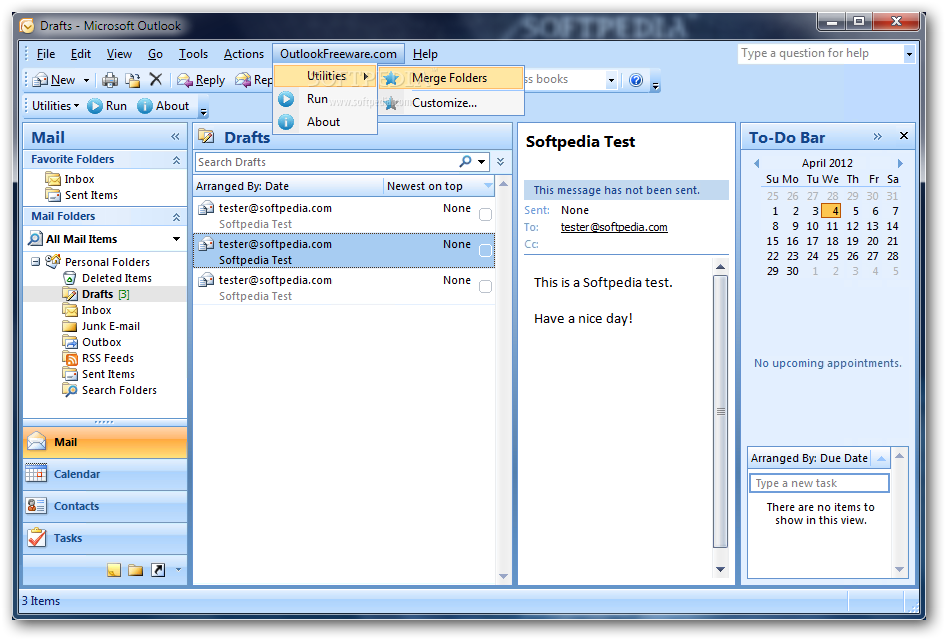Click Type a question for help box
The width and height of the screenshot is (946, 640).
point(821,54)
